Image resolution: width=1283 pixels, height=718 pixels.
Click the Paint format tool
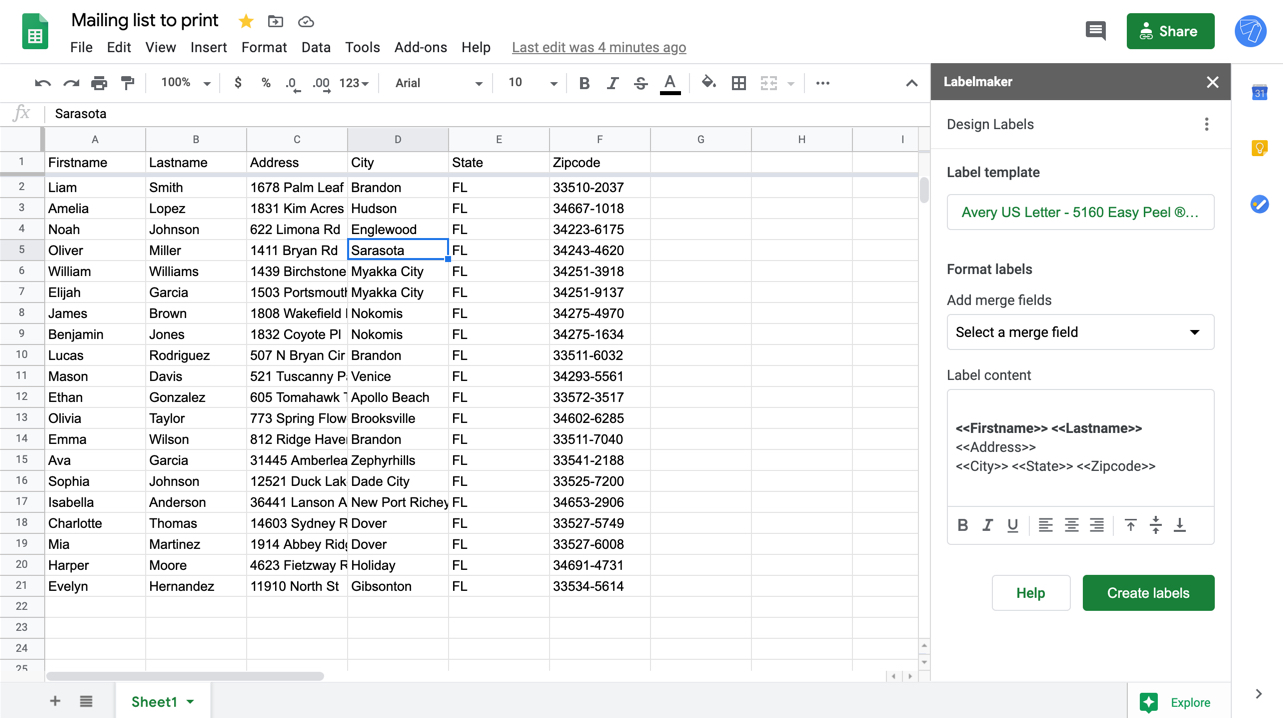pyautogui.click(x=128, y=83)
